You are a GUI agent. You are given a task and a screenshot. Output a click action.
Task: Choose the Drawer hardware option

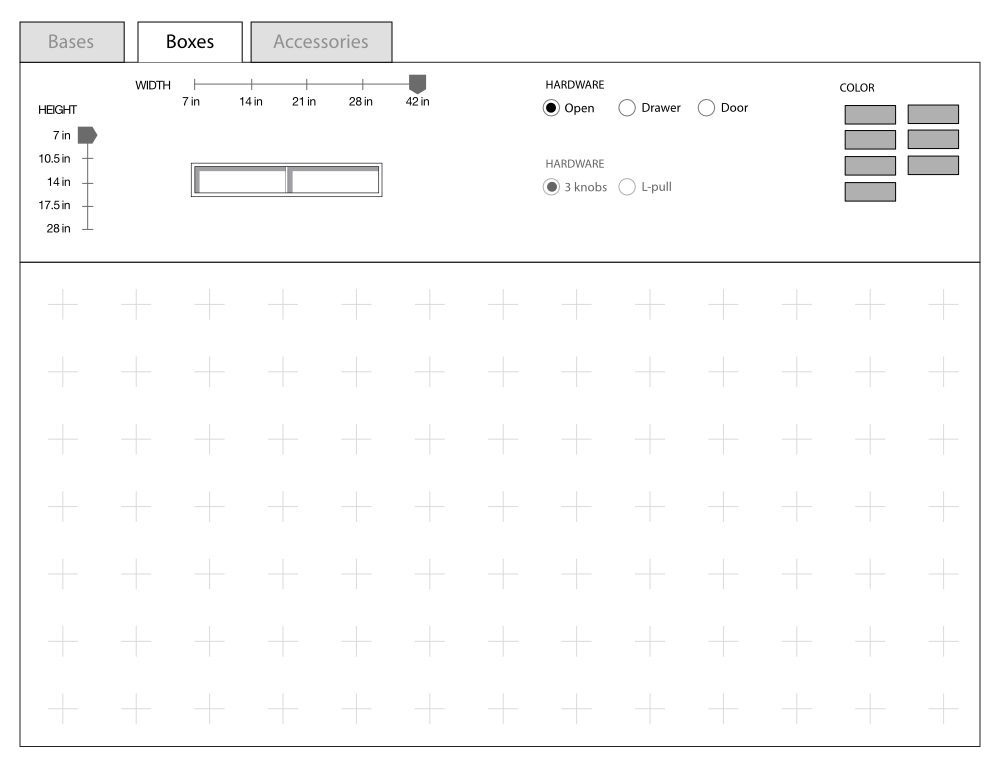(x=627, y=108)
